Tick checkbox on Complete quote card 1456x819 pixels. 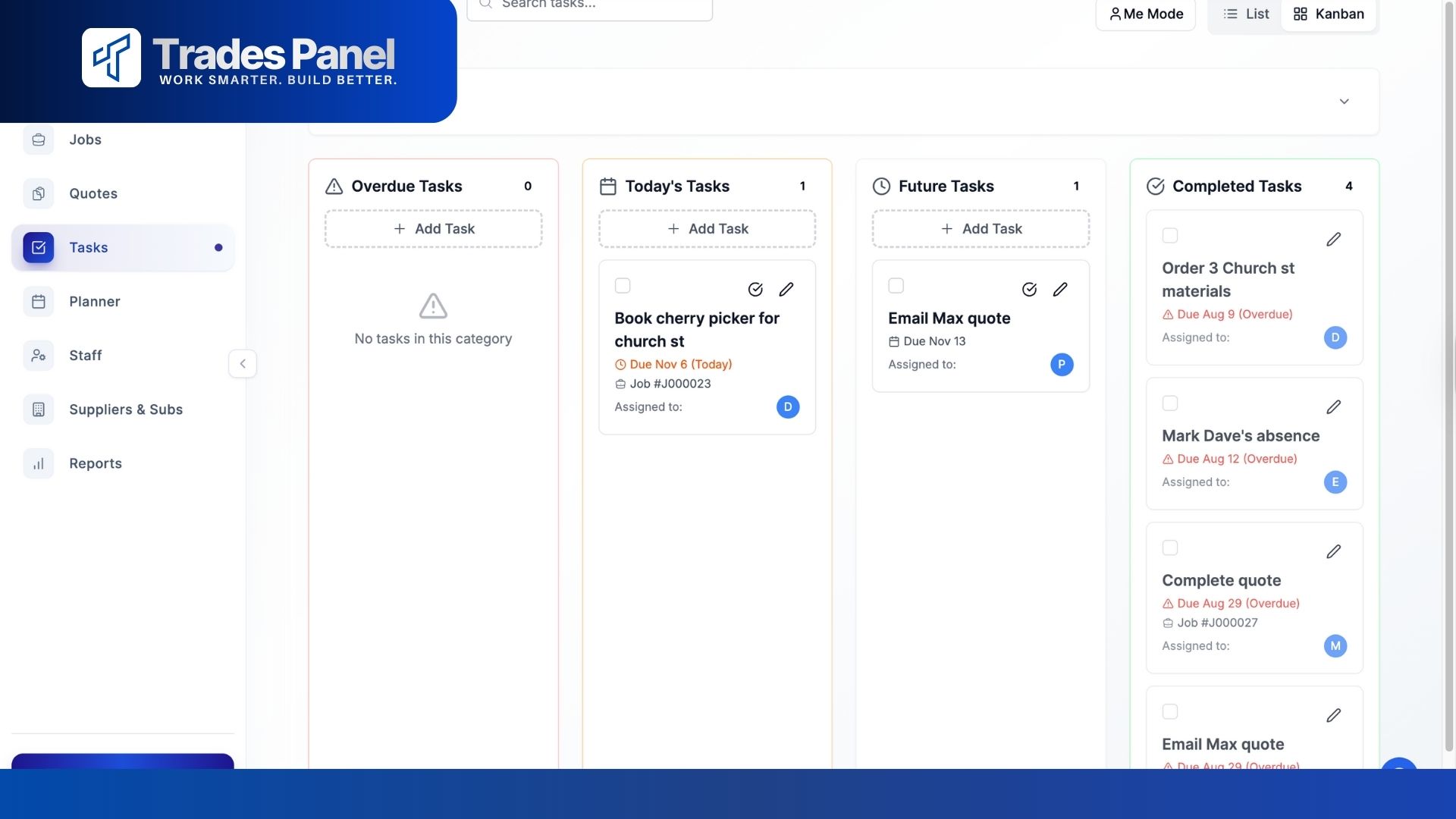(1170, 548)
